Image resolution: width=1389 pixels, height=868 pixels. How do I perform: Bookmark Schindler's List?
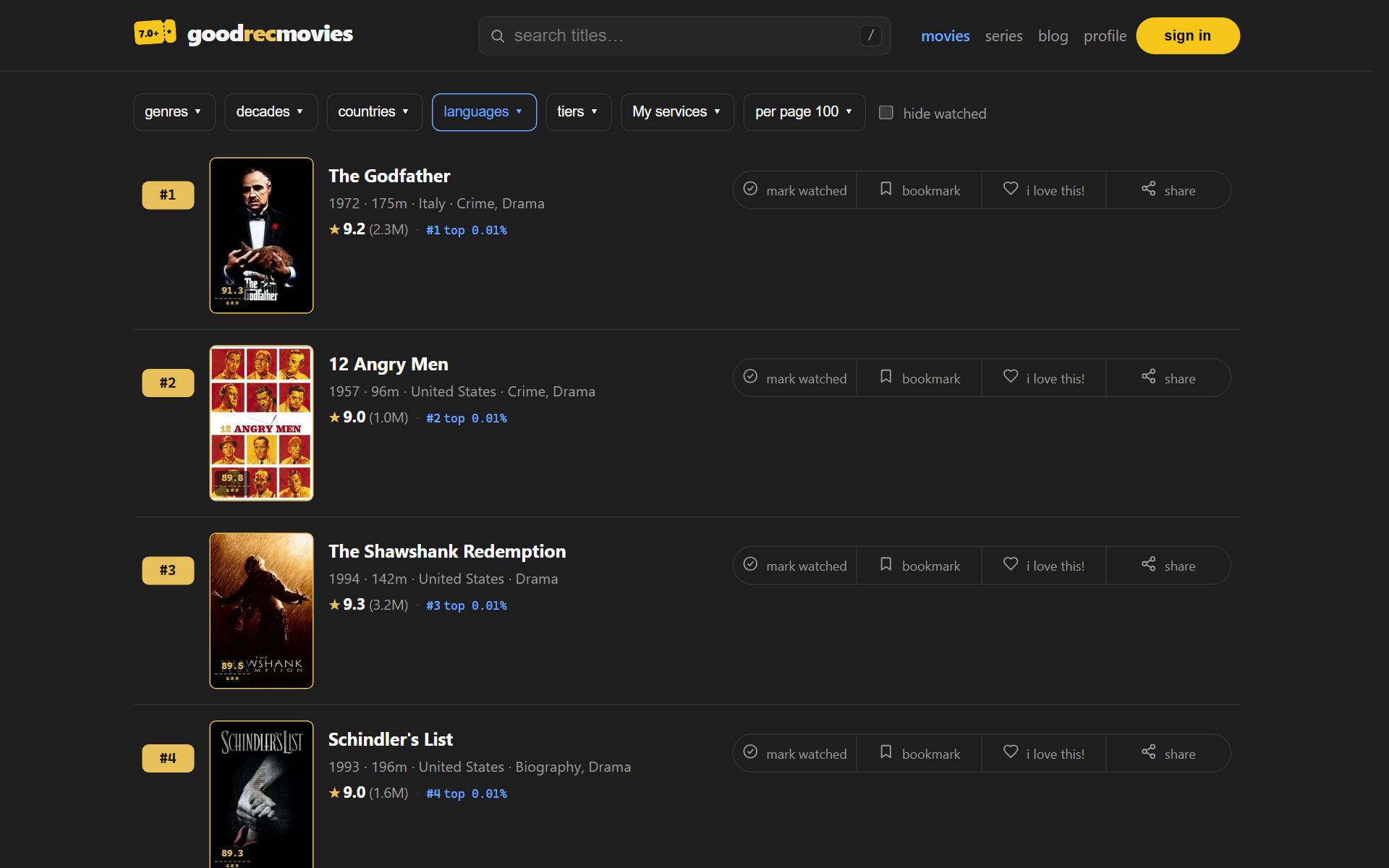919,754
